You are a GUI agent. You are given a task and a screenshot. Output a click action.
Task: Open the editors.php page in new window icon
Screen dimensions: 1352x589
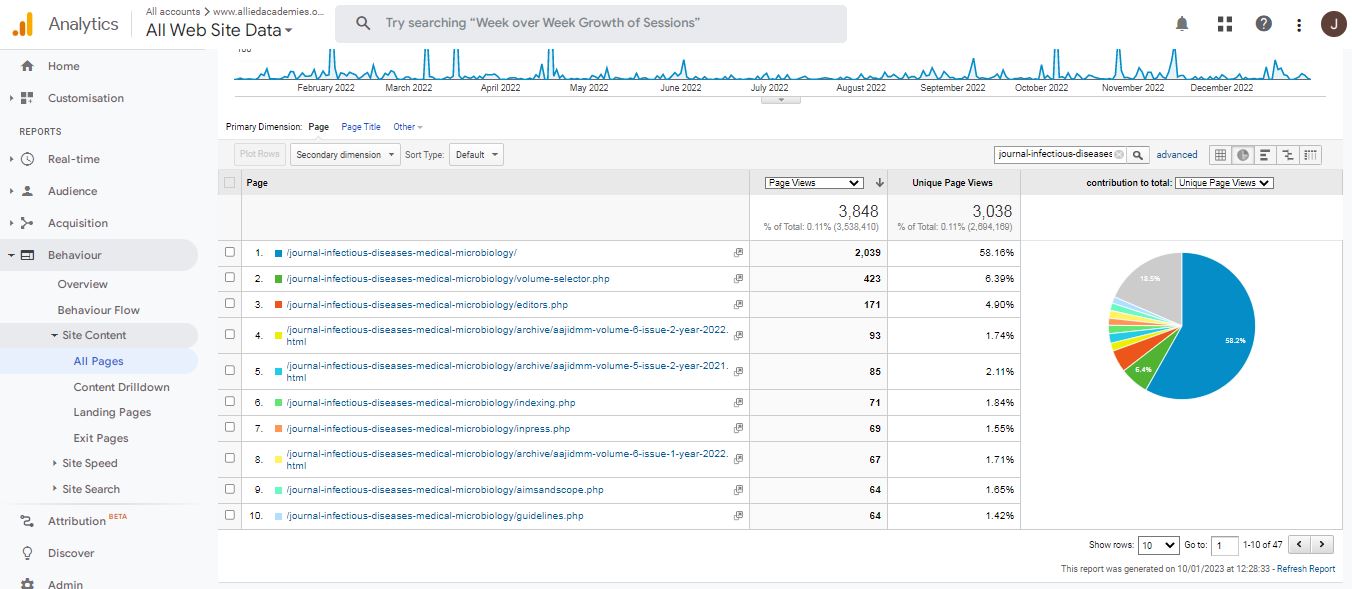point(738,305)
